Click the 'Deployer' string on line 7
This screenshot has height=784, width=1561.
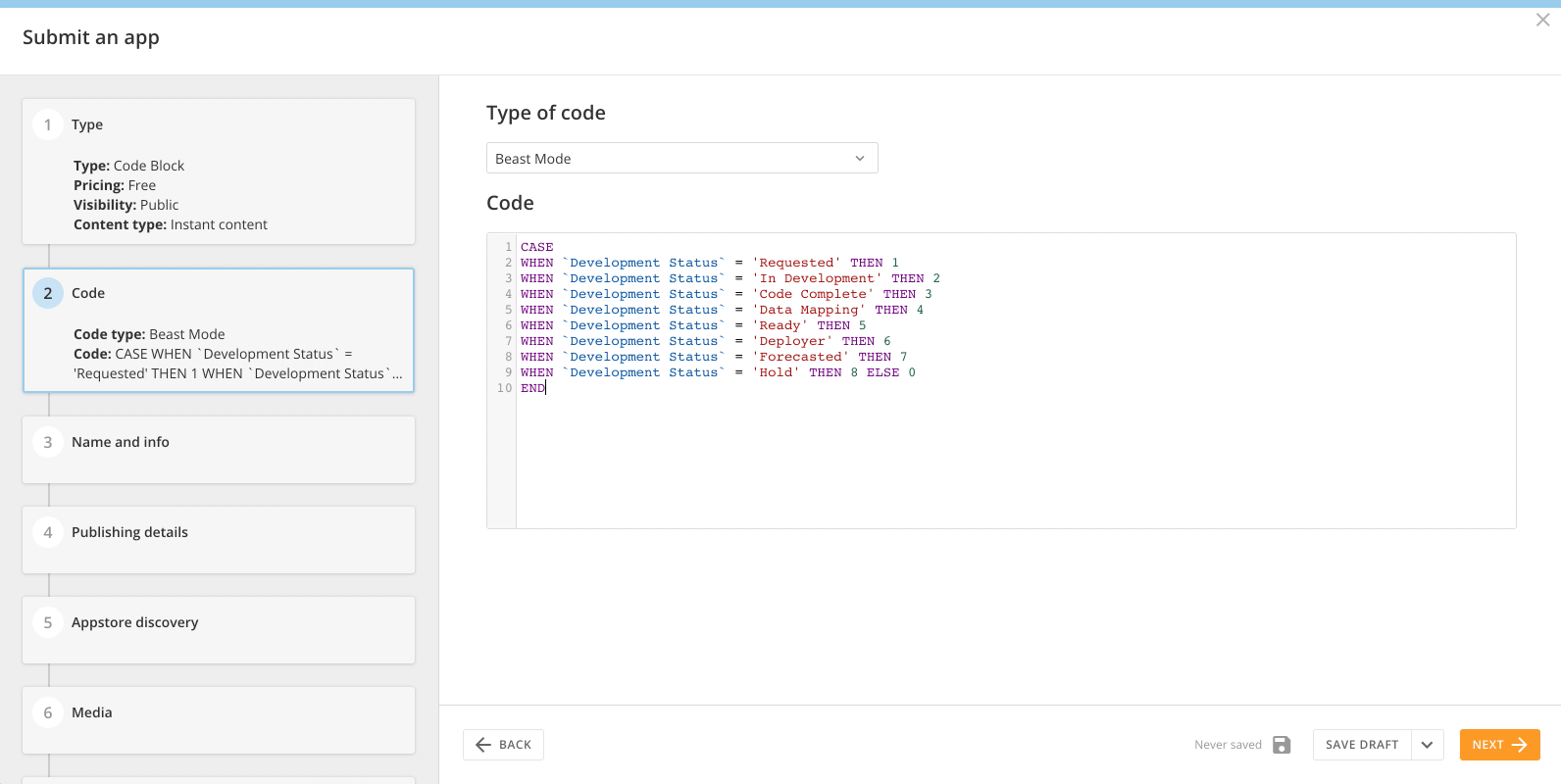click(792, 341)
